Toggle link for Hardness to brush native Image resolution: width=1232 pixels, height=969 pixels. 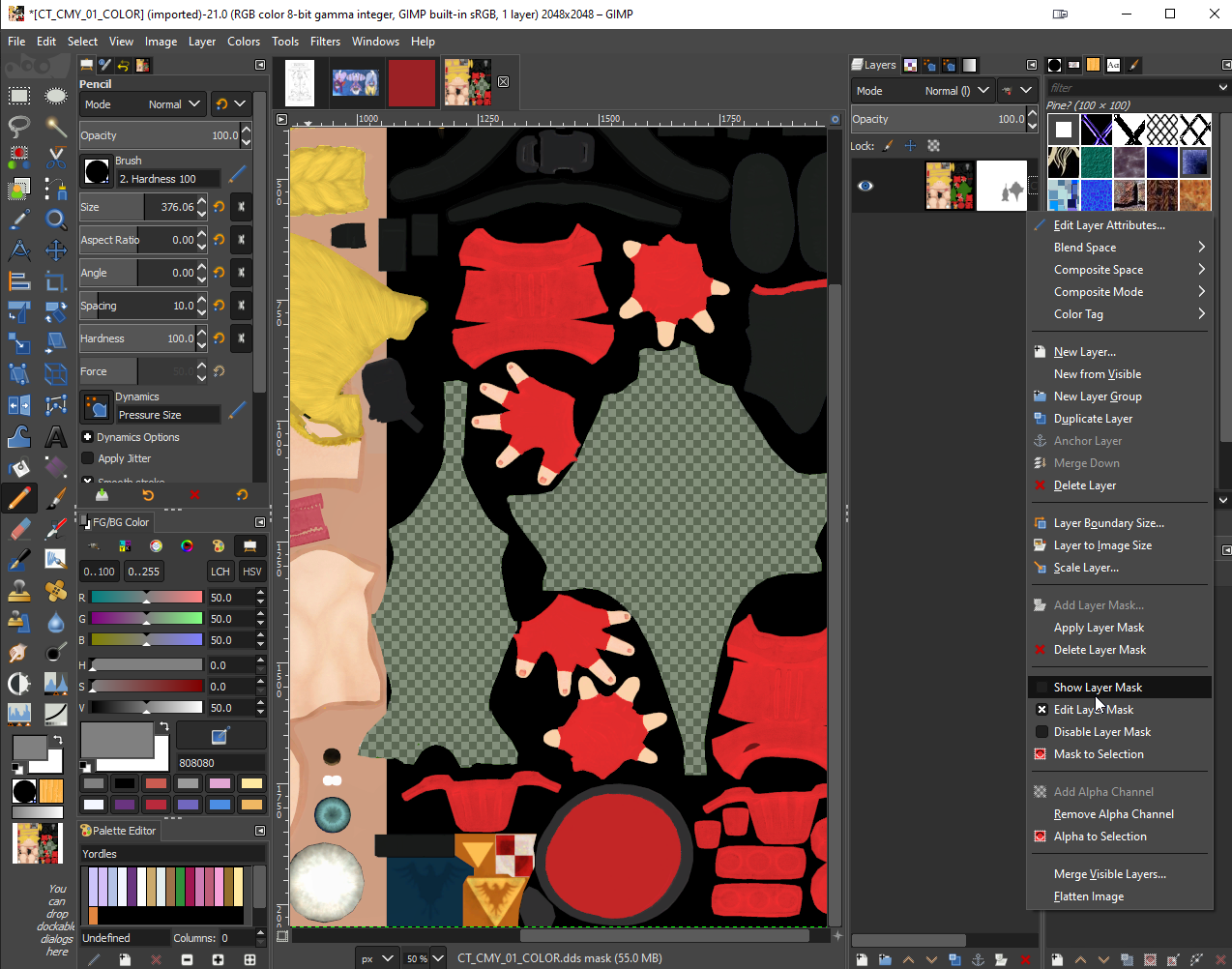pos(241,338)
